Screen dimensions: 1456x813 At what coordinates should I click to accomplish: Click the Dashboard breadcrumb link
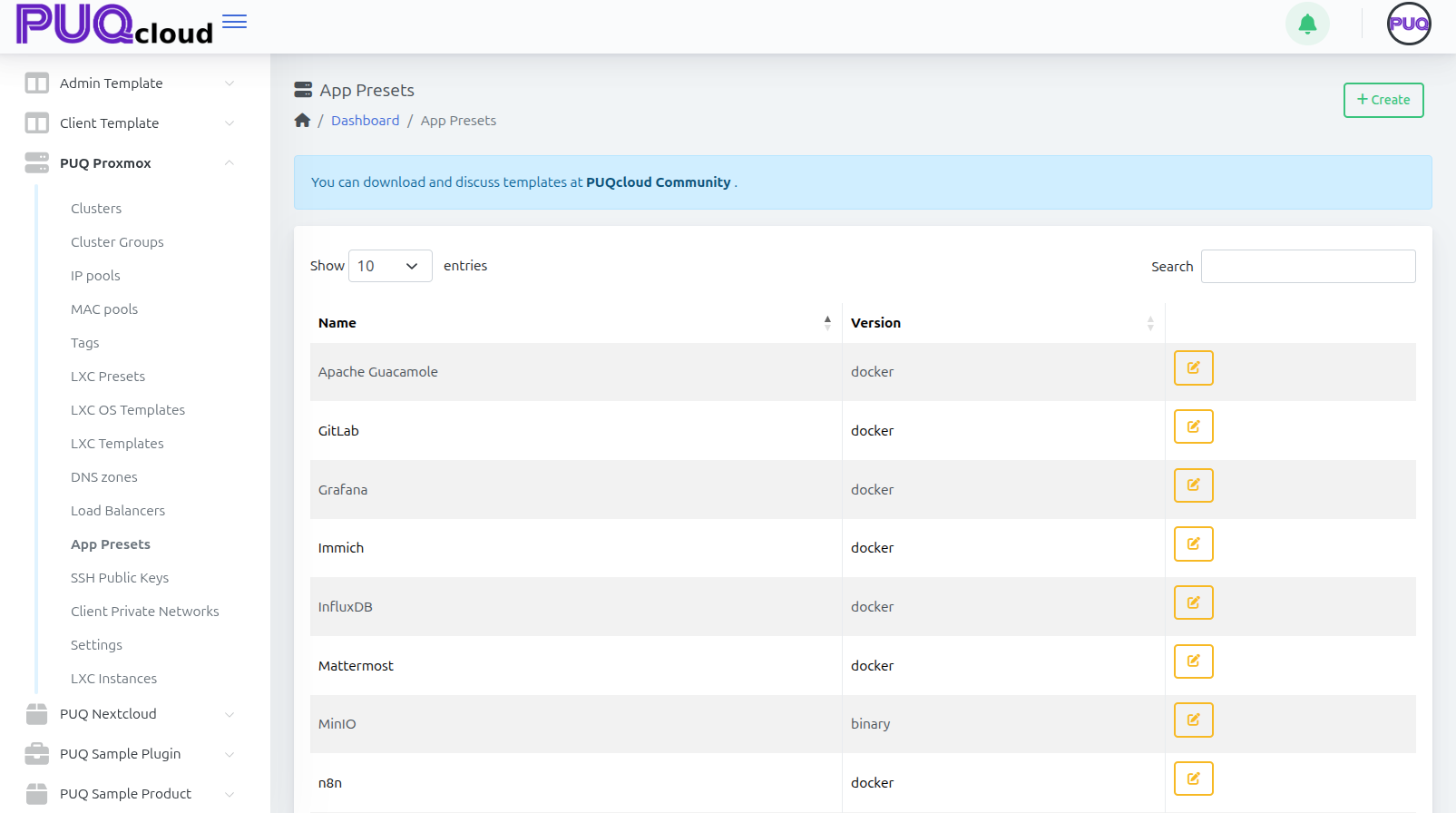pos(365,121)
